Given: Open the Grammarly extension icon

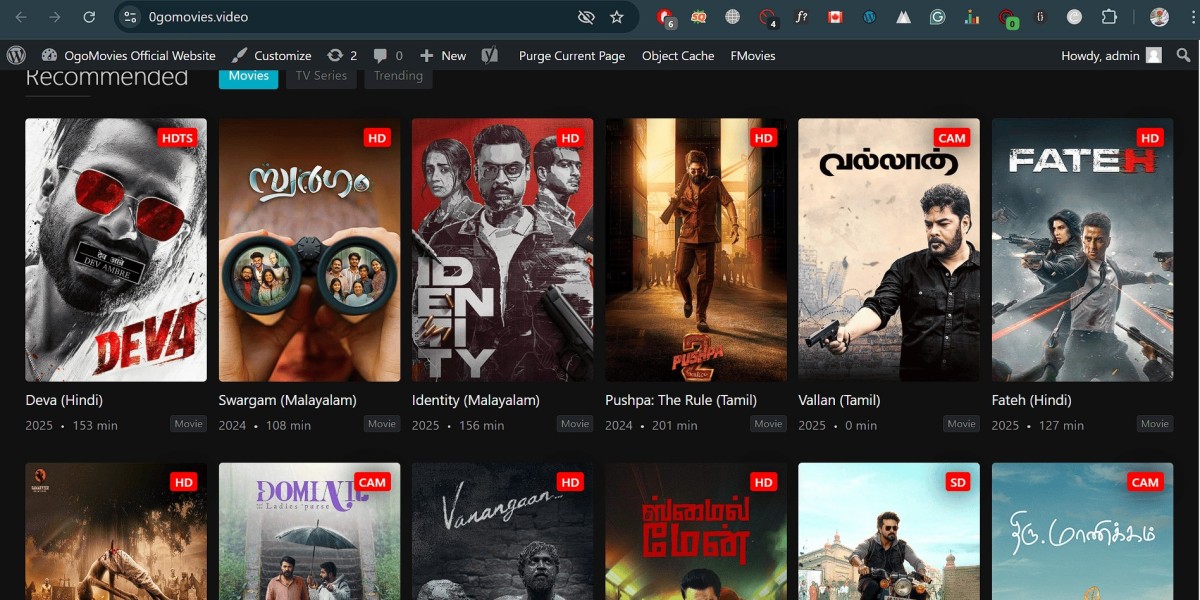Looking at the screenshot, I should [x=937, y=17].
